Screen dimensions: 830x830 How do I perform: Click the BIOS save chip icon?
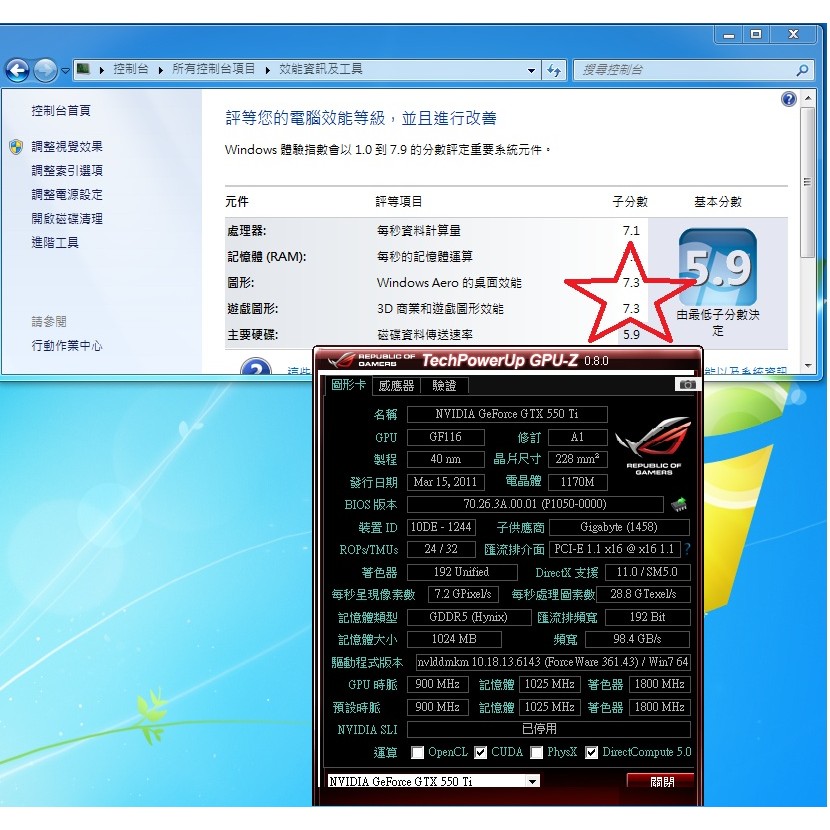coord(679,504)
